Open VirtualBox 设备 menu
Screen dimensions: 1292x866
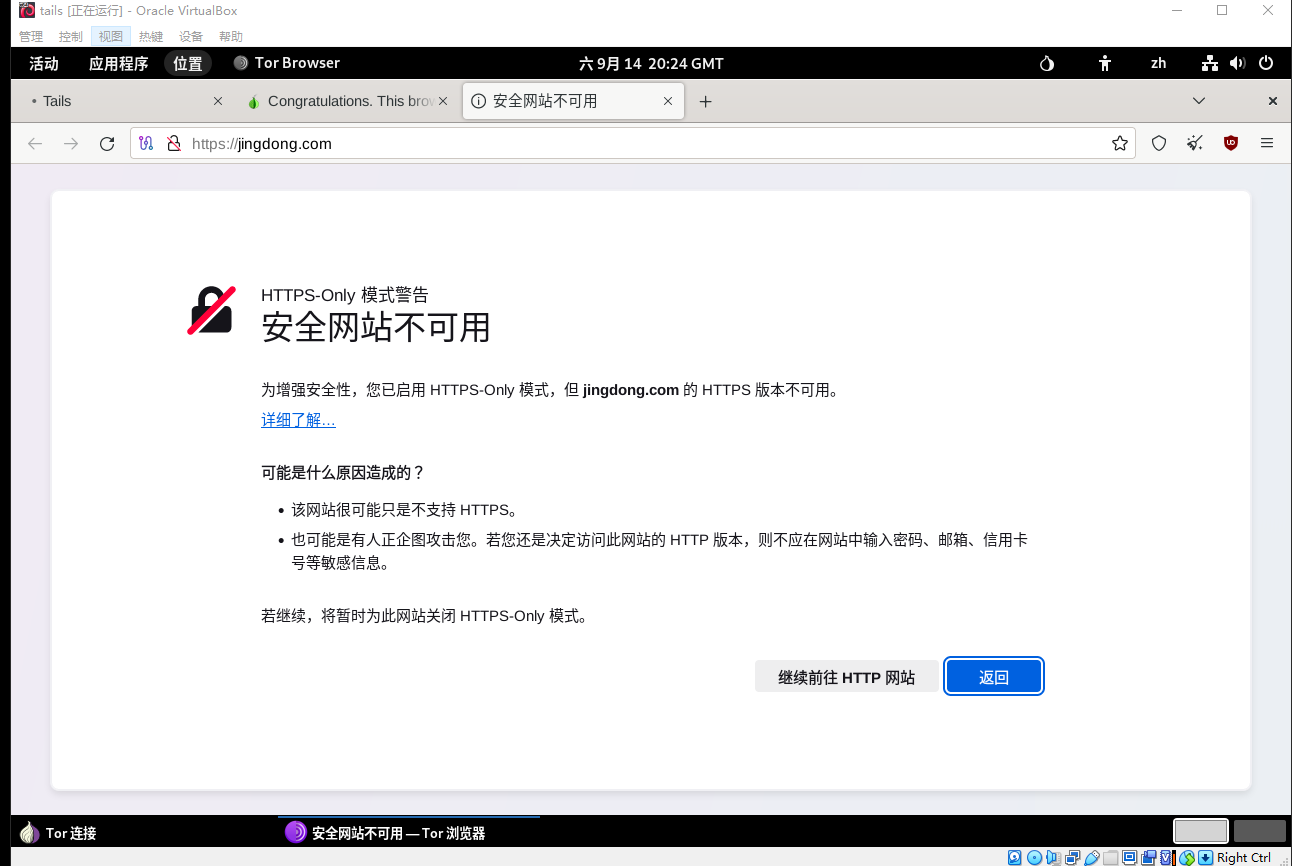point(191,36)
